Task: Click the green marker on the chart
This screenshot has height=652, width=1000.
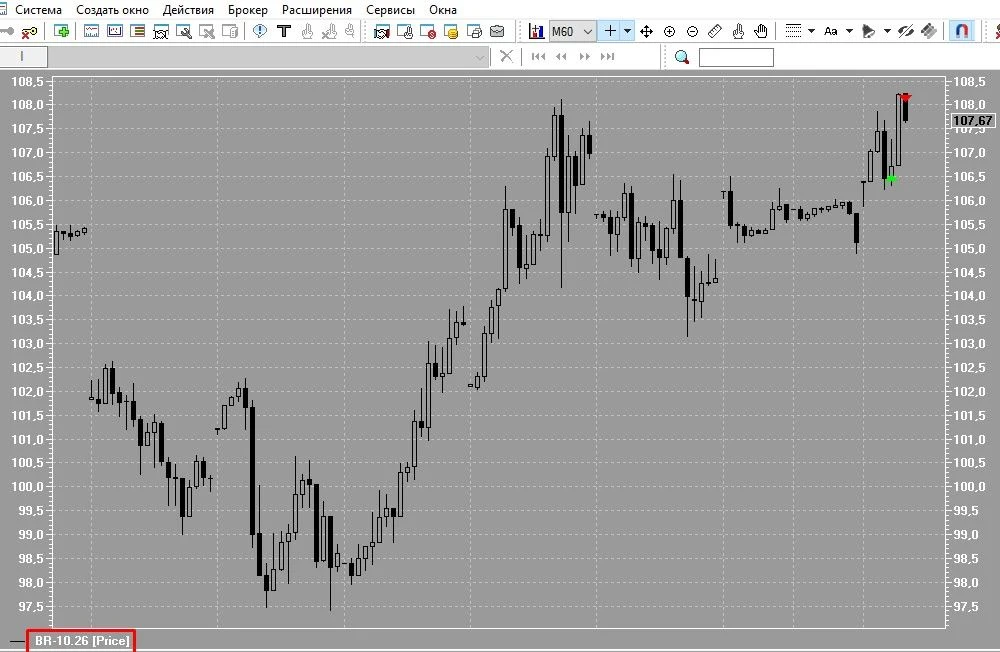Action: click(892, 179)
